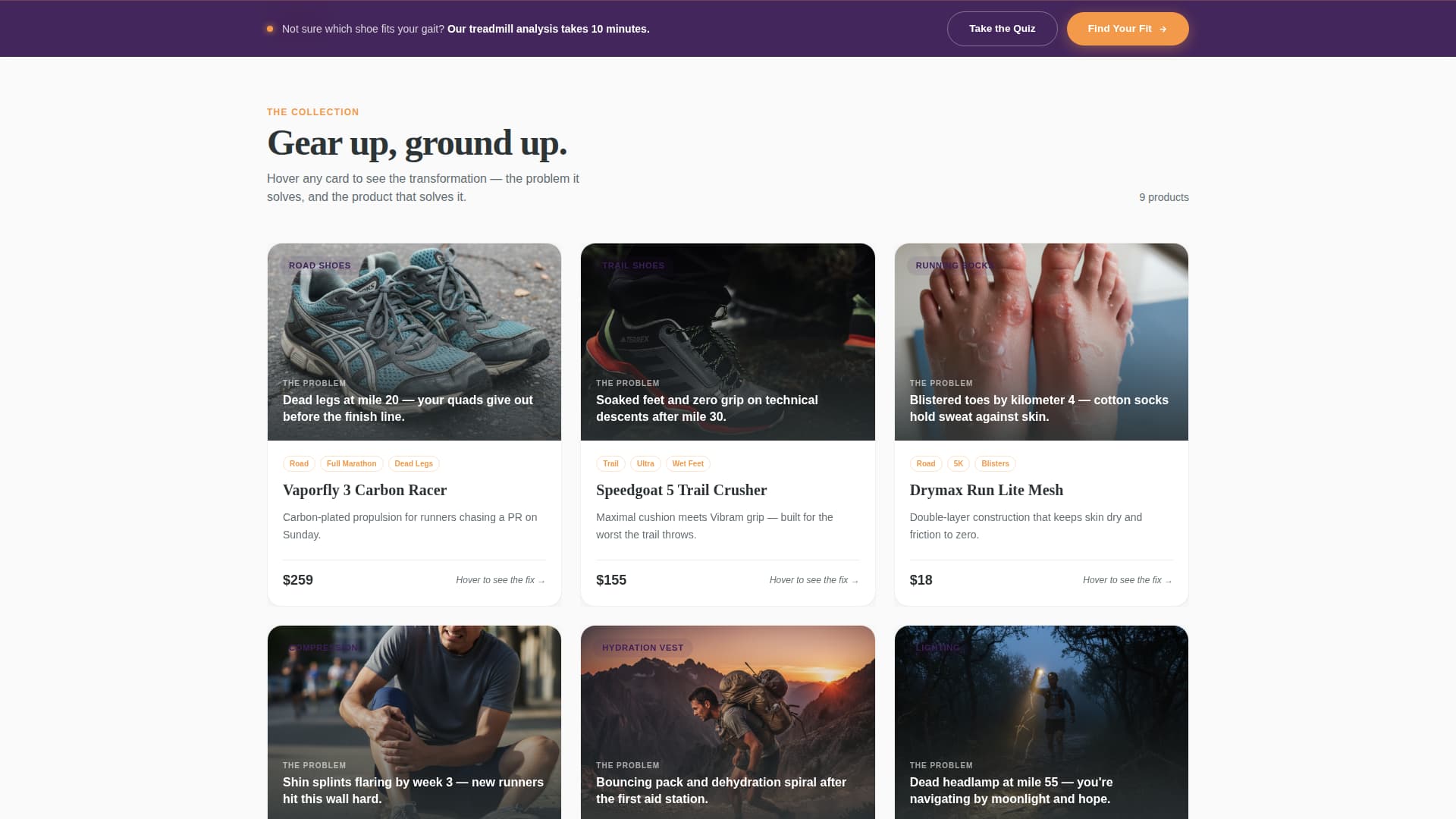Image resolution: width=1456 pixels, height=819 pixels.
Task: Click the Road tag on Drymax card
Action: (926, 463)
